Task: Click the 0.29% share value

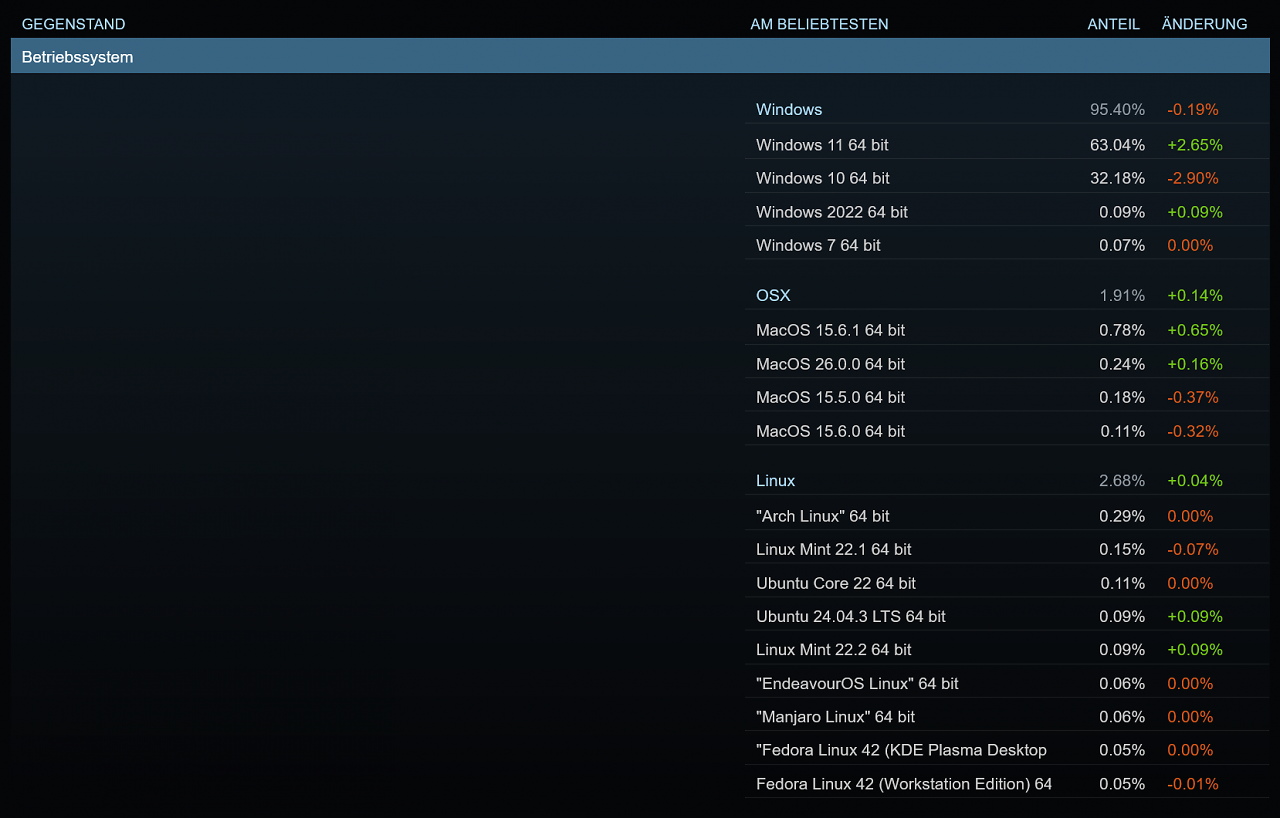Action: click(x=1122, y=516)
